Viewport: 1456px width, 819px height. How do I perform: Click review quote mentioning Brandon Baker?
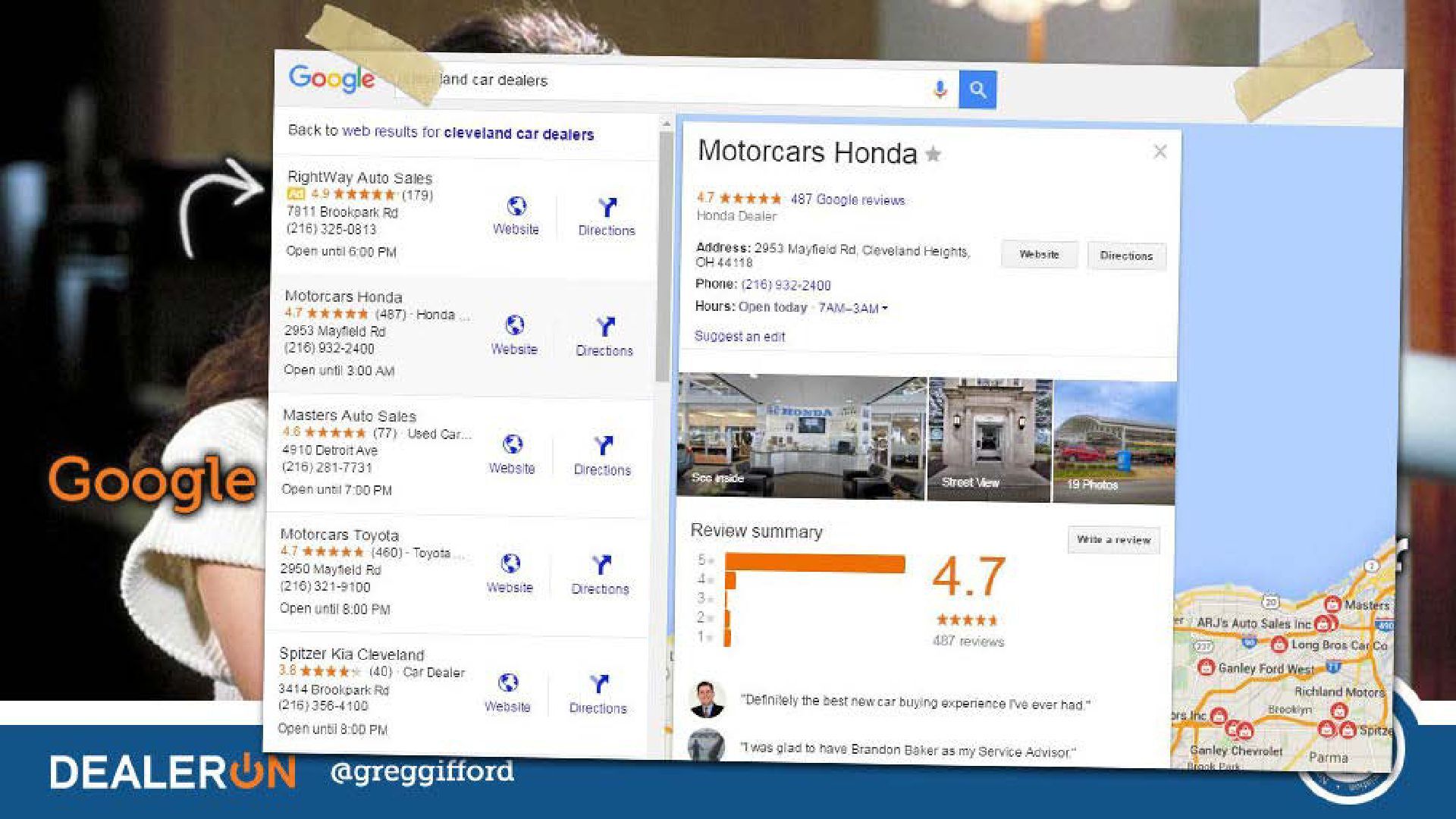click(x=908, y=750)
